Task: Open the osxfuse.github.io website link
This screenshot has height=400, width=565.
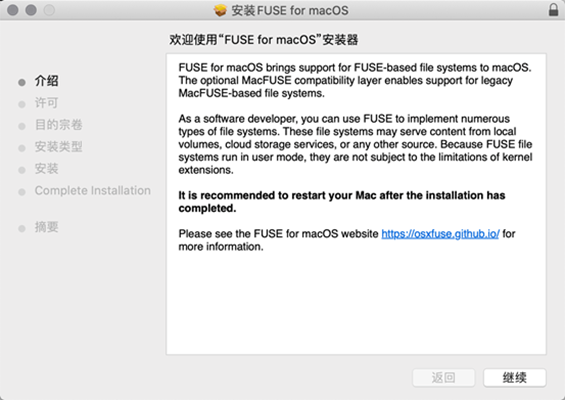Action: [x=440, y=234]
